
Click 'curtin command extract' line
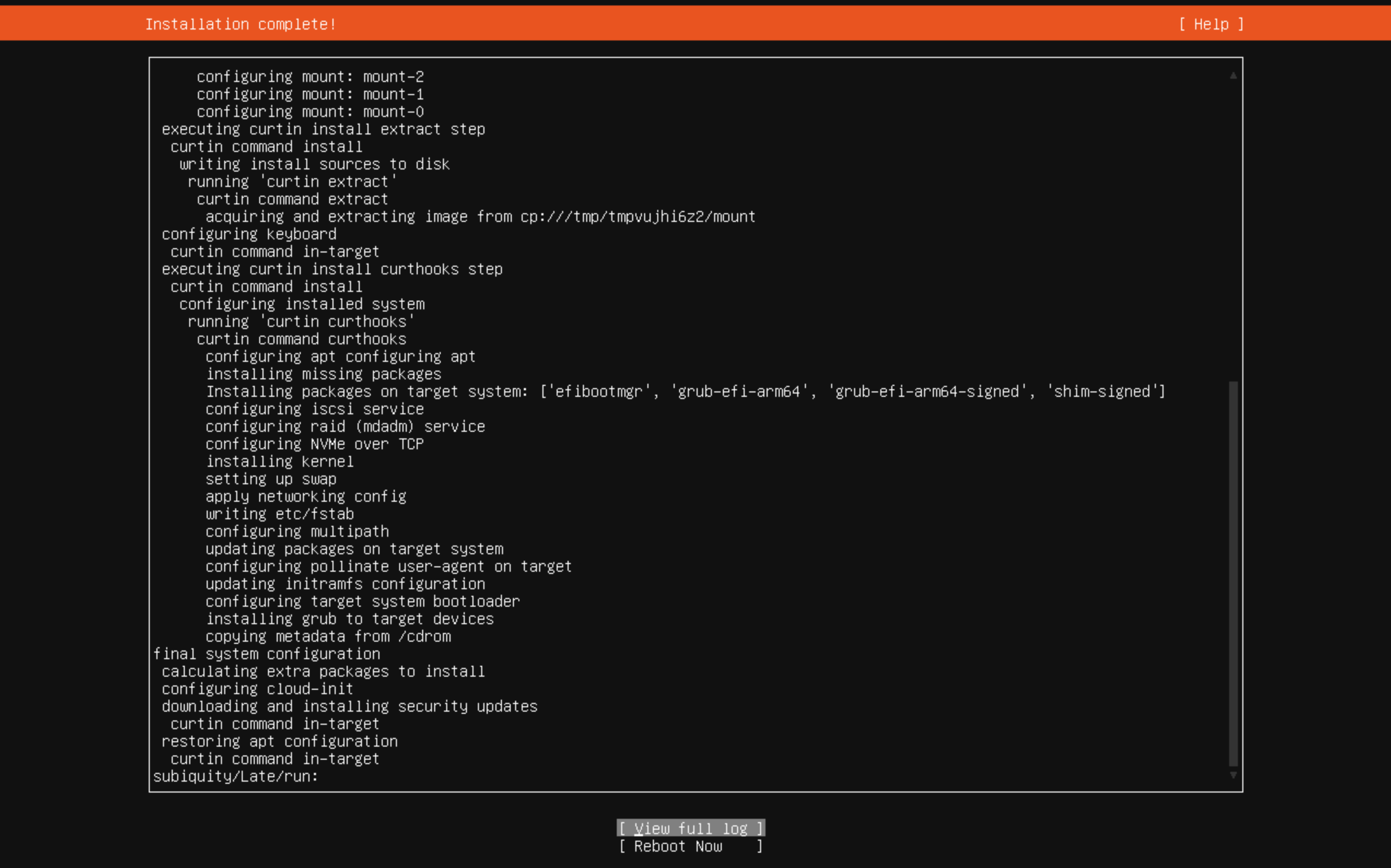[x=293, y=199]
